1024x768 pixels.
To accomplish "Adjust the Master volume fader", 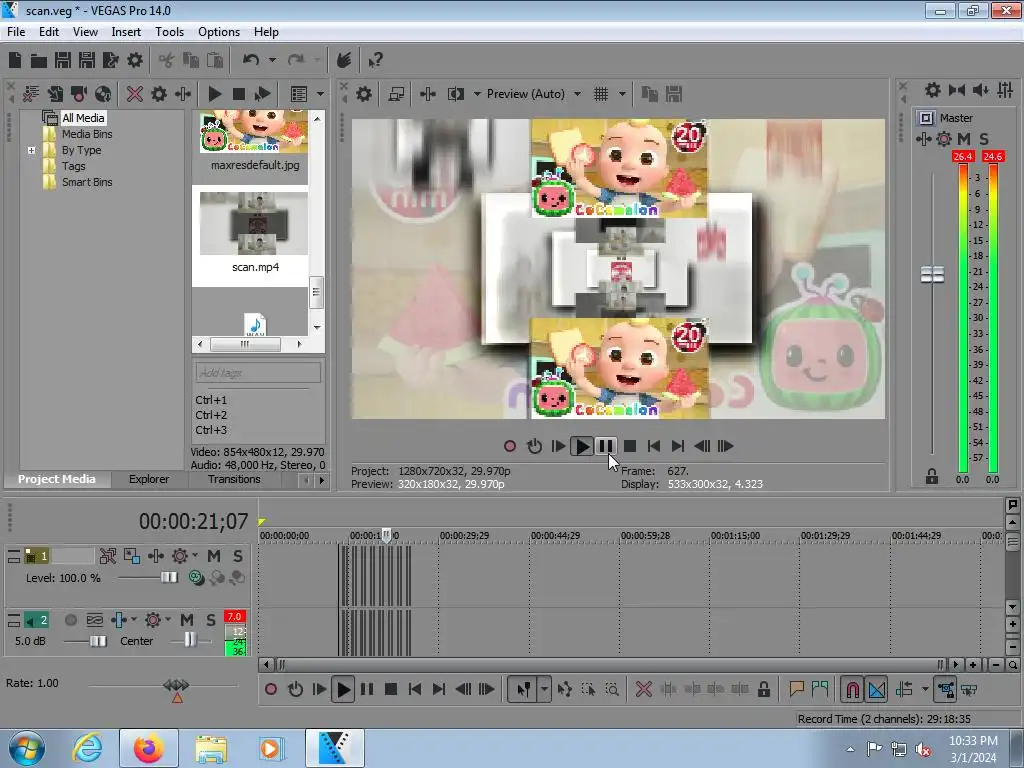I will point(932,274).
